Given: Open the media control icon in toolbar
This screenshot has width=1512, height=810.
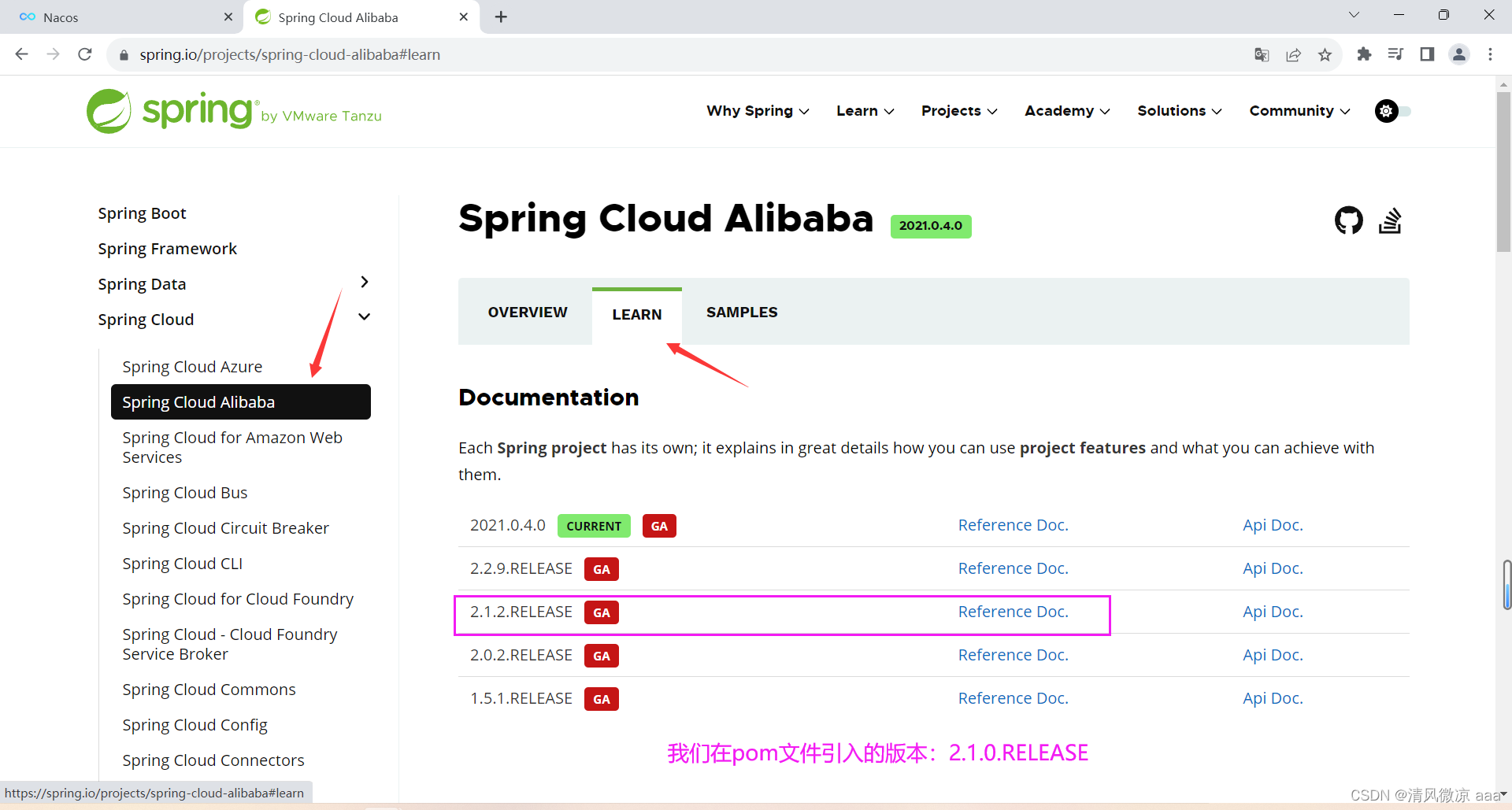Looking at the screenshot, I should point(1395,54).
